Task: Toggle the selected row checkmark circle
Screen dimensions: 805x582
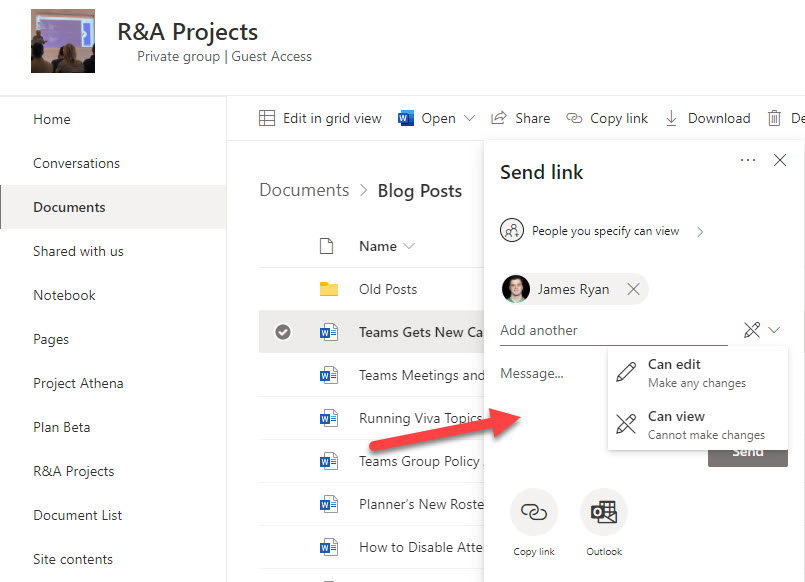Action: click(283, 332)
